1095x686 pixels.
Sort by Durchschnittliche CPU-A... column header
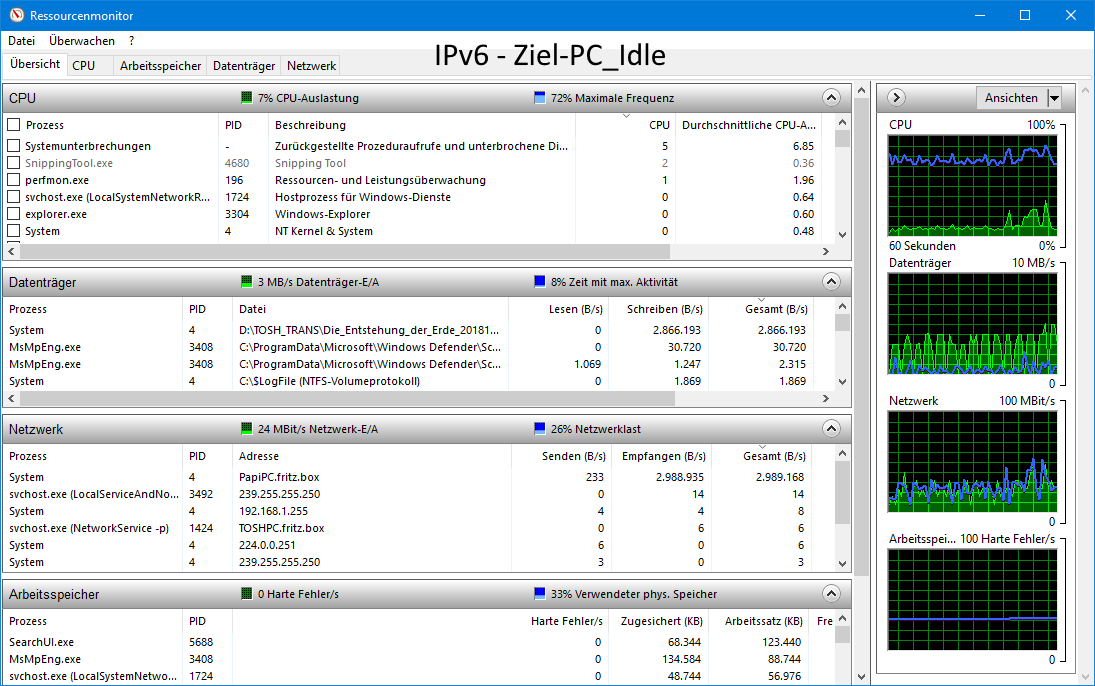[x=749, y=125]
